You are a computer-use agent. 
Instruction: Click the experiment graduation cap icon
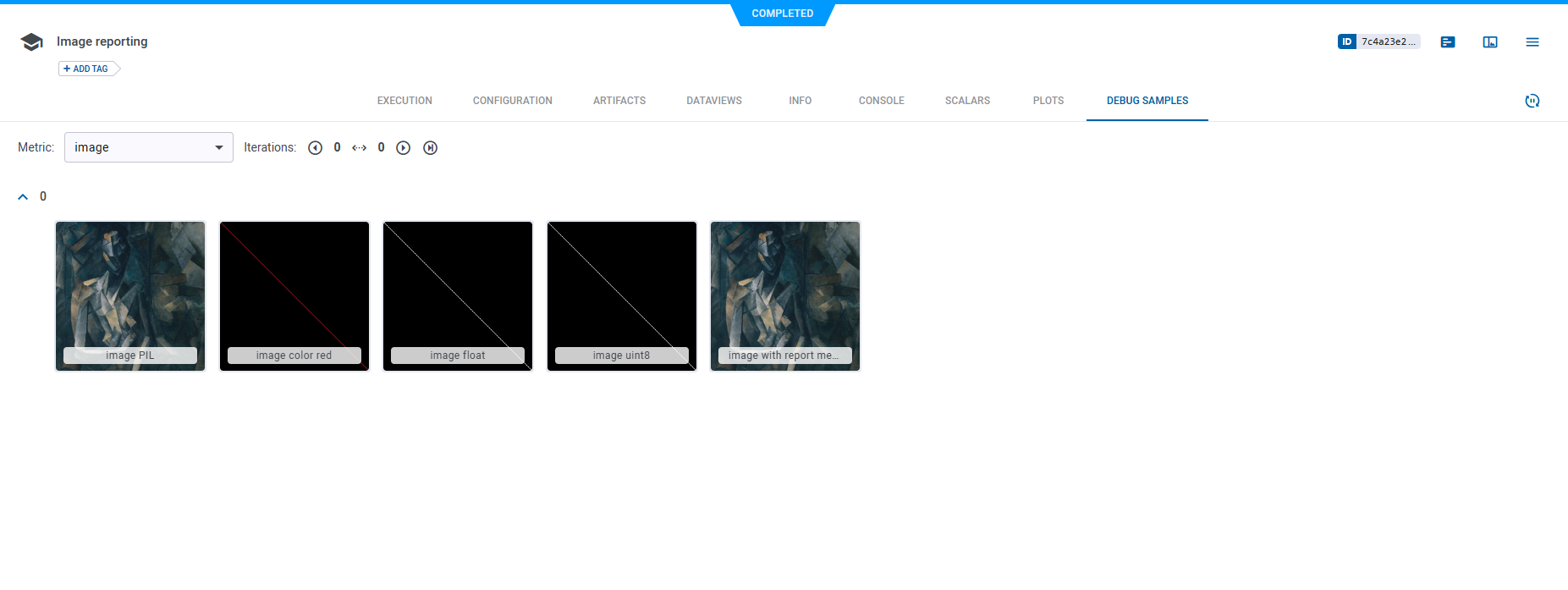click(x=31, y=42)
